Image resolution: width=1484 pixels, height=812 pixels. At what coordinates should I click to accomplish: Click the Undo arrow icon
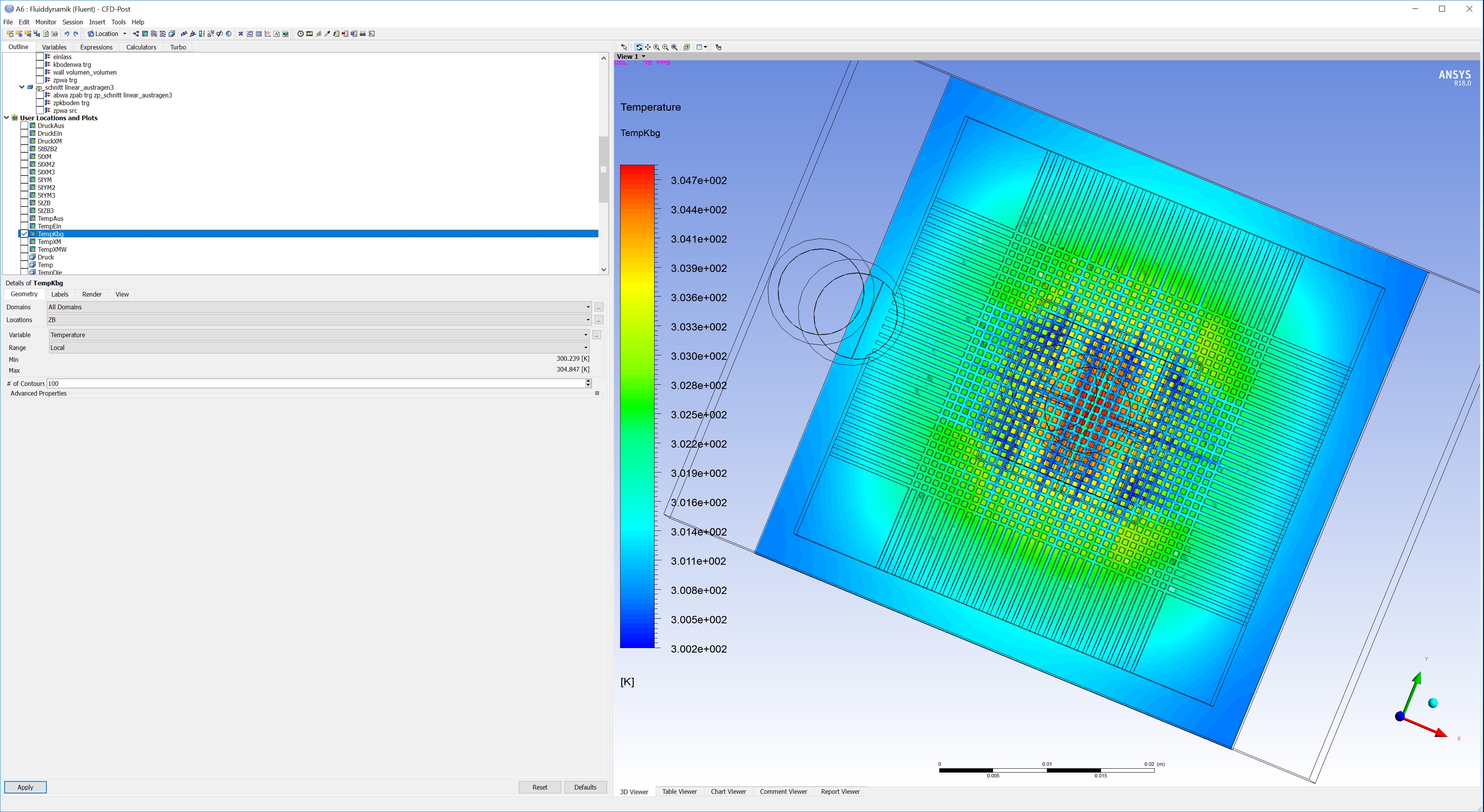(67, 34)
